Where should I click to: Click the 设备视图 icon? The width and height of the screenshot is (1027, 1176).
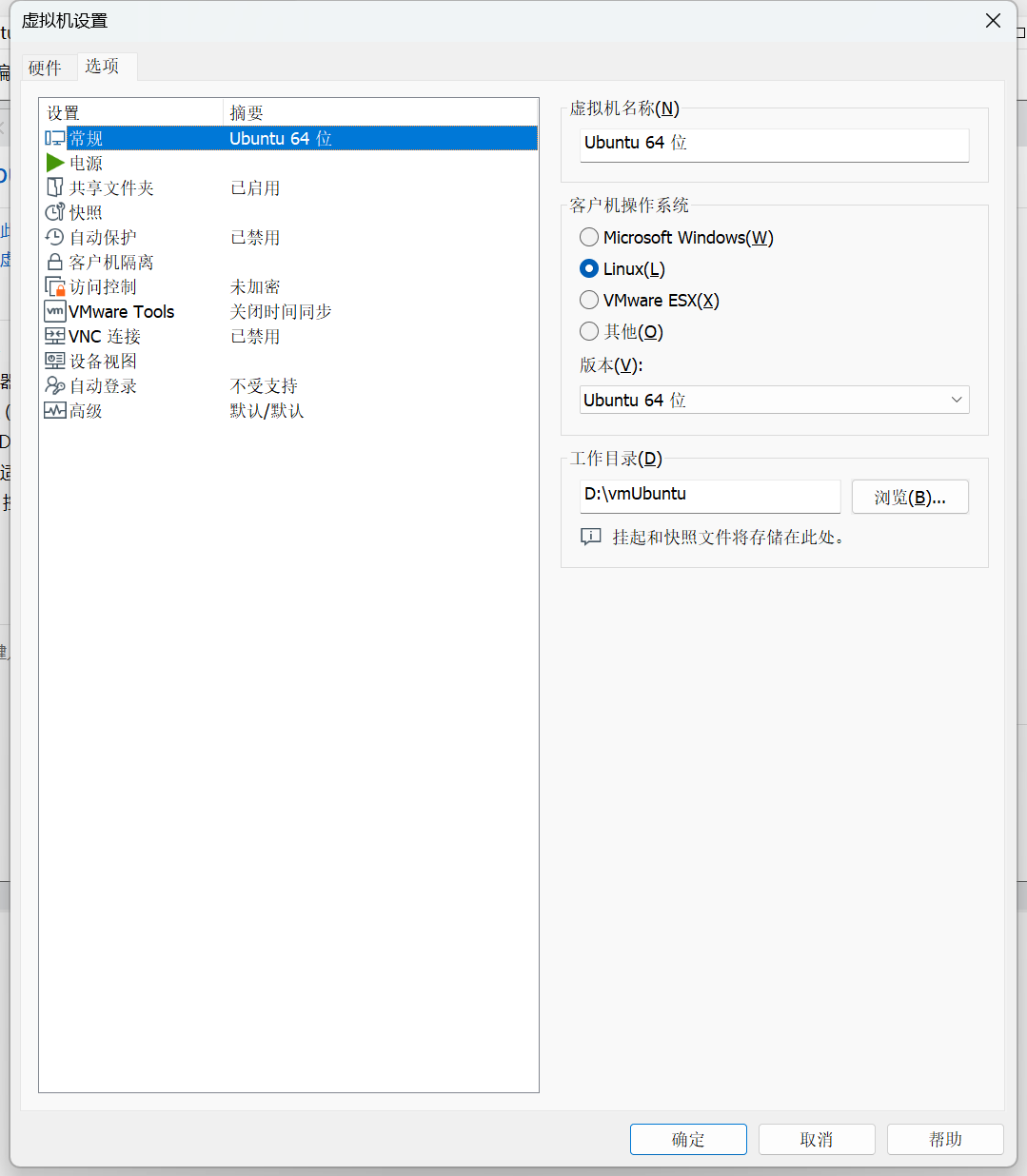(x=55, y=362)
